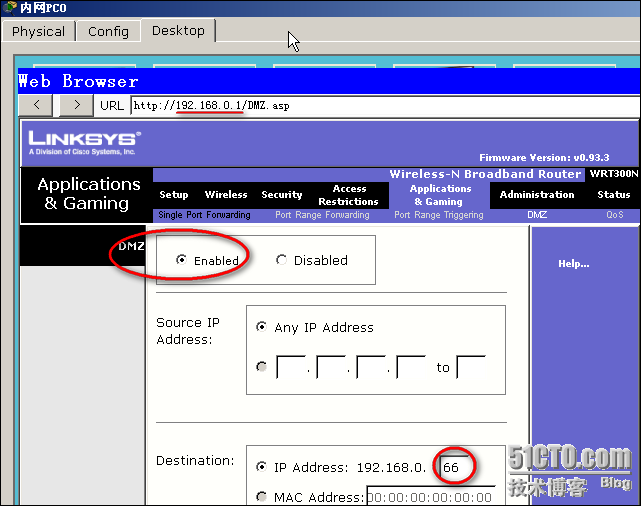The image size is (641, 506).
Task: Open the DMZ subtab link
Action: 537,215
